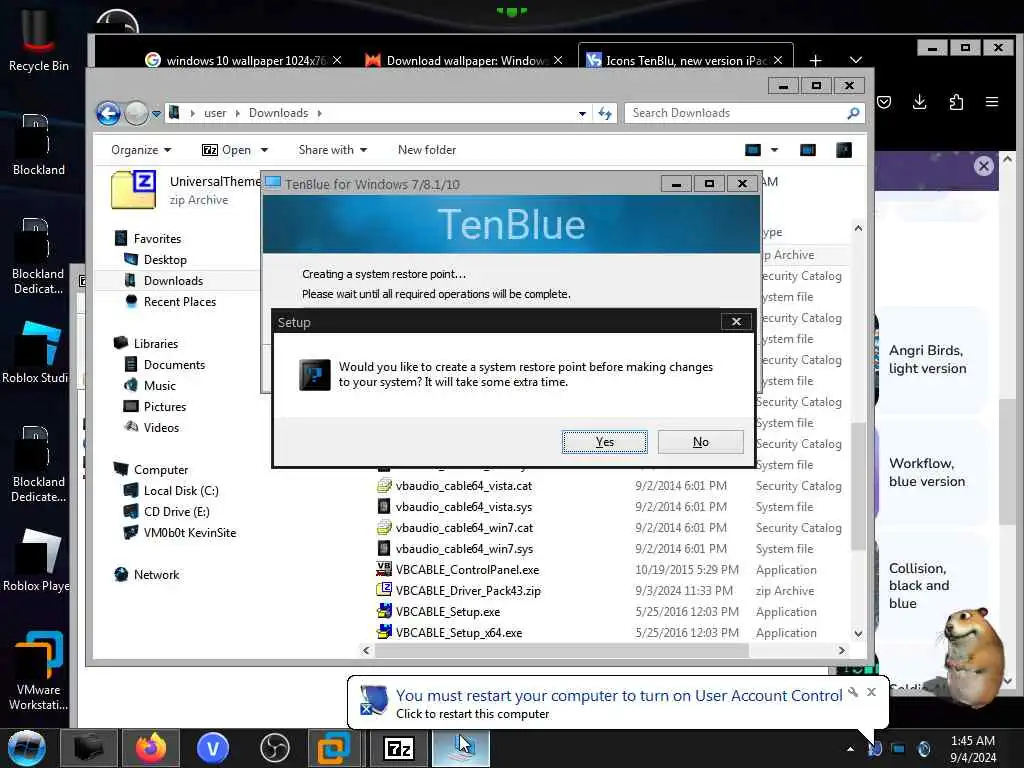
Task: Select the Music library
Action: pyautogui.click(x=159, y=386)
